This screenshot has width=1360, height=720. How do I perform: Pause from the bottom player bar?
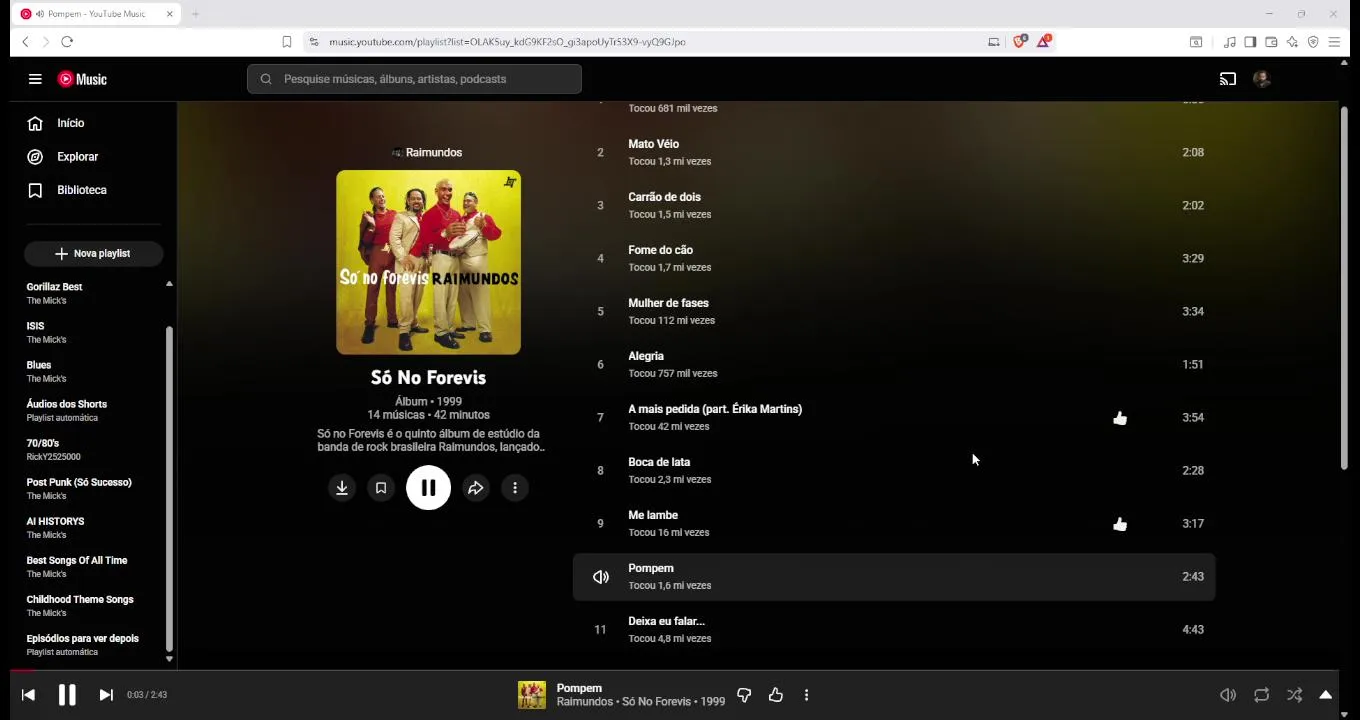click(x=67, y=695)
